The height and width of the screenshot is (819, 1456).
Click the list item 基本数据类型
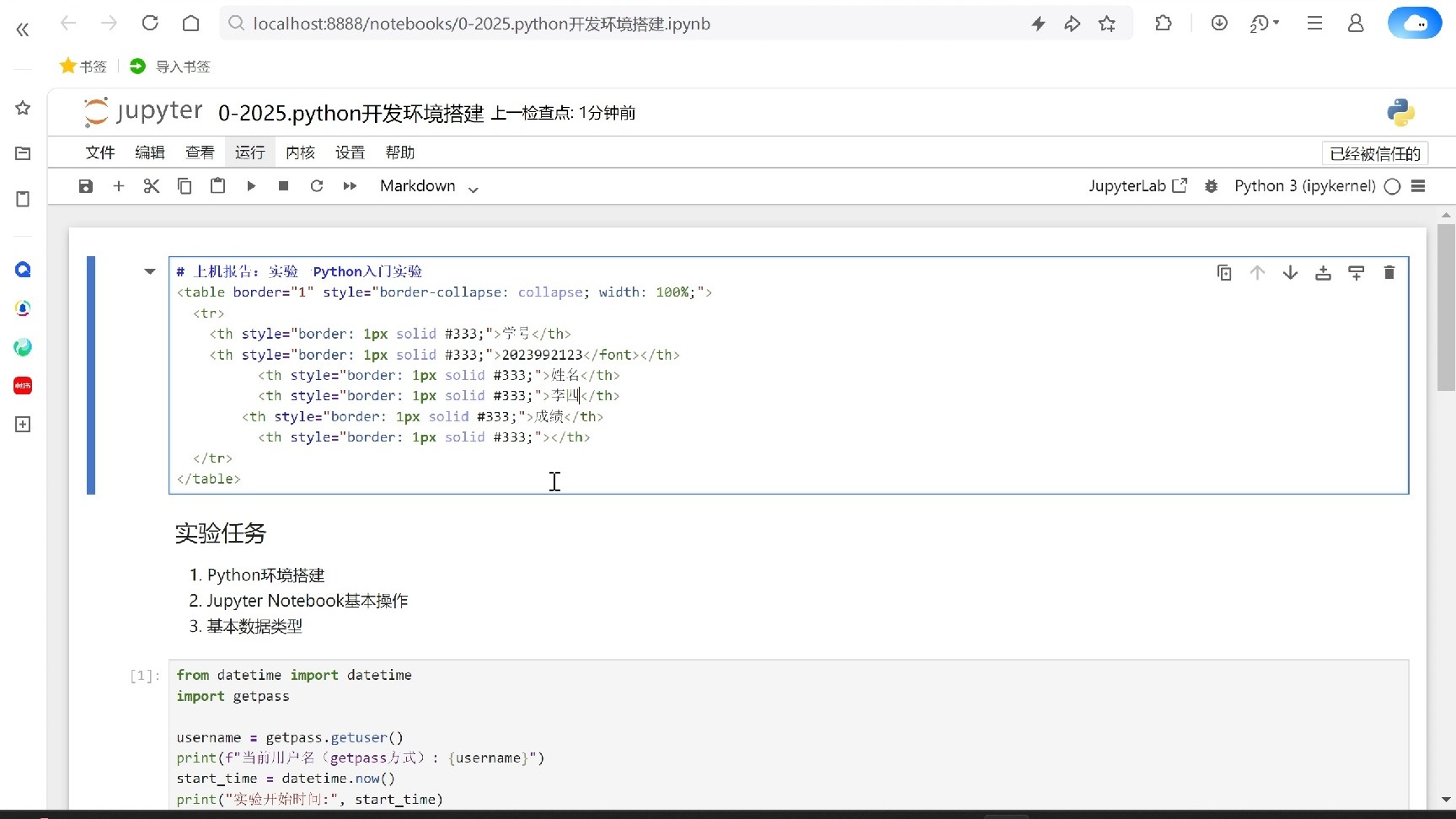tap(254, 626)
